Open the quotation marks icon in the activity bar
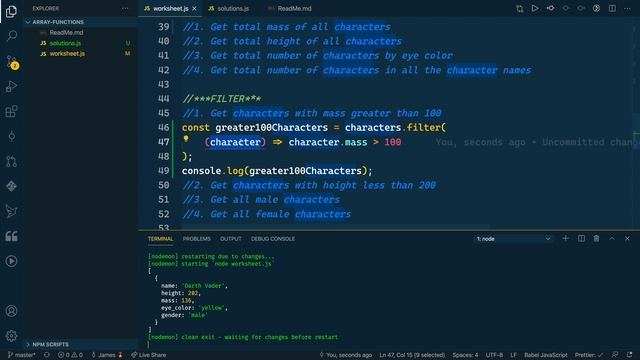 [11, 236]
